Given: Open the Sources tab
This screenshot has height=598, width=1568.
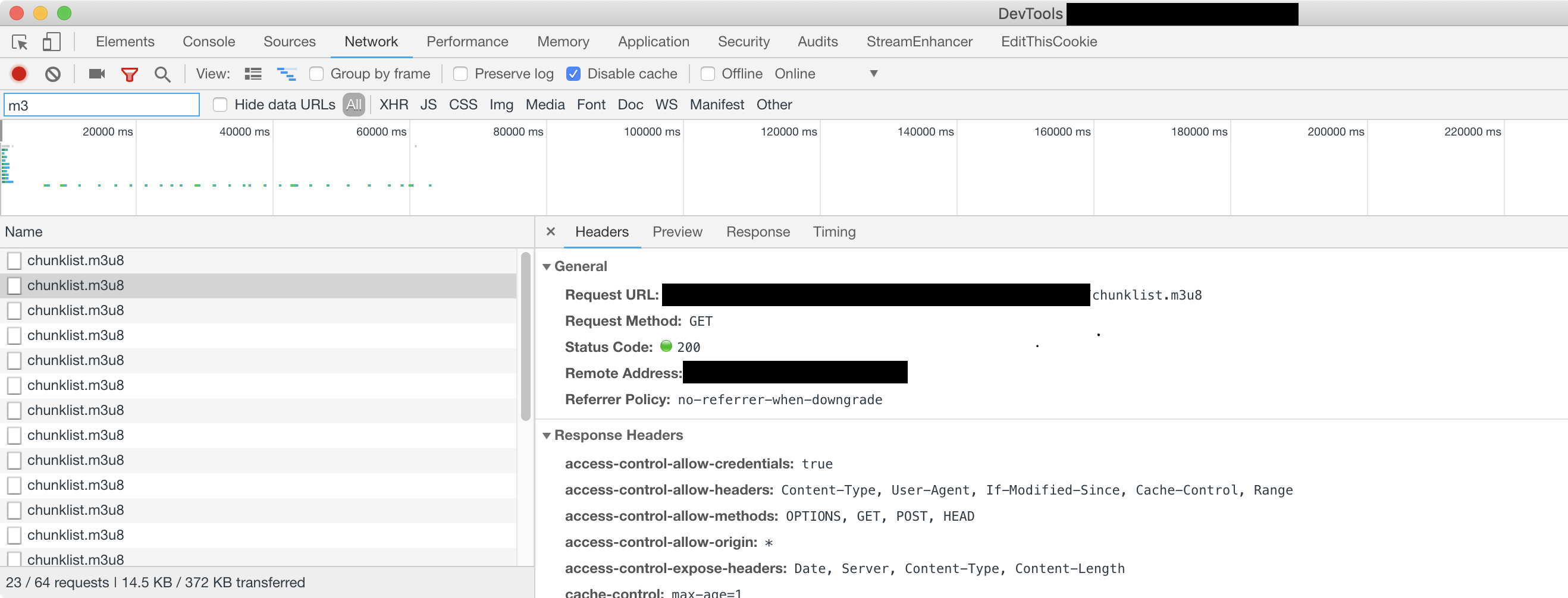Looking at the screenshot, I should [290, 42].
